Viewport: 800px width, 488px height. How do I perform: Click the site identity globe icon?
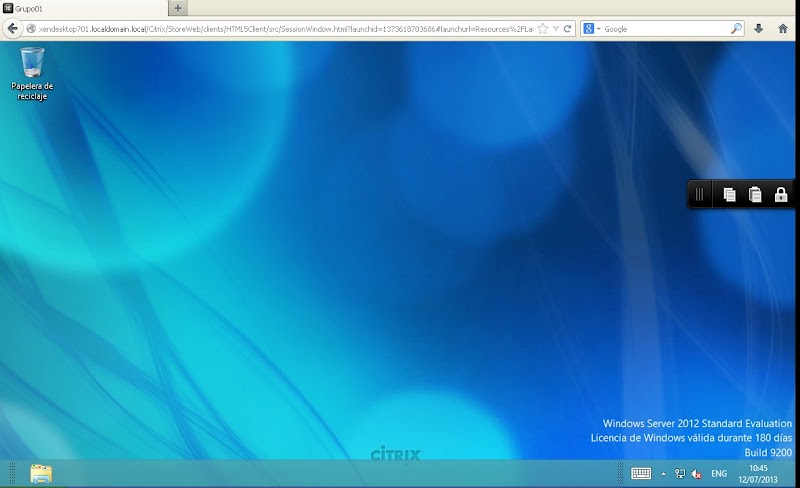click(31, 29)
